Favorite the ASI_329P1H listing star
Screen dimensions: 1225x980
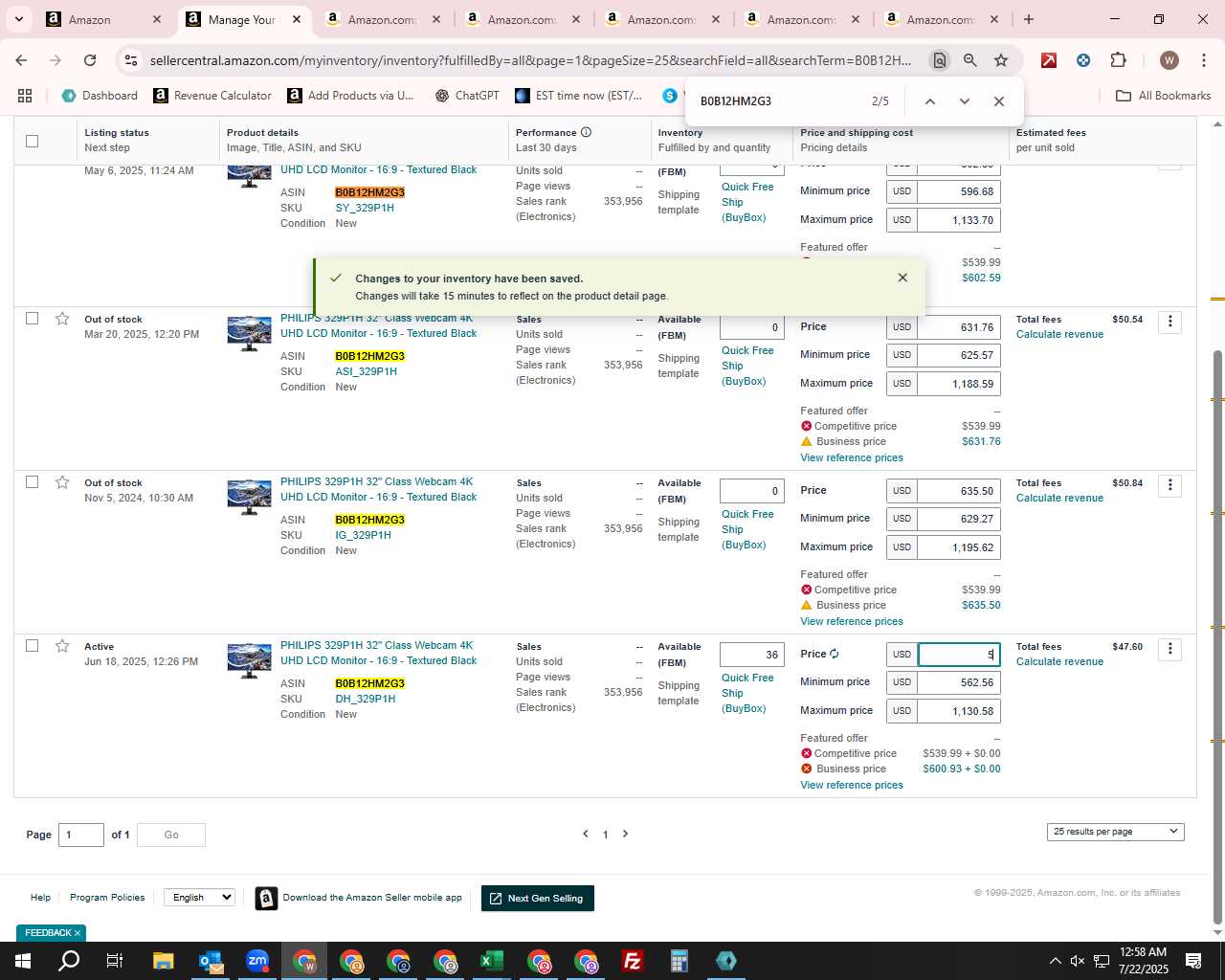click(x=62, y=319)
